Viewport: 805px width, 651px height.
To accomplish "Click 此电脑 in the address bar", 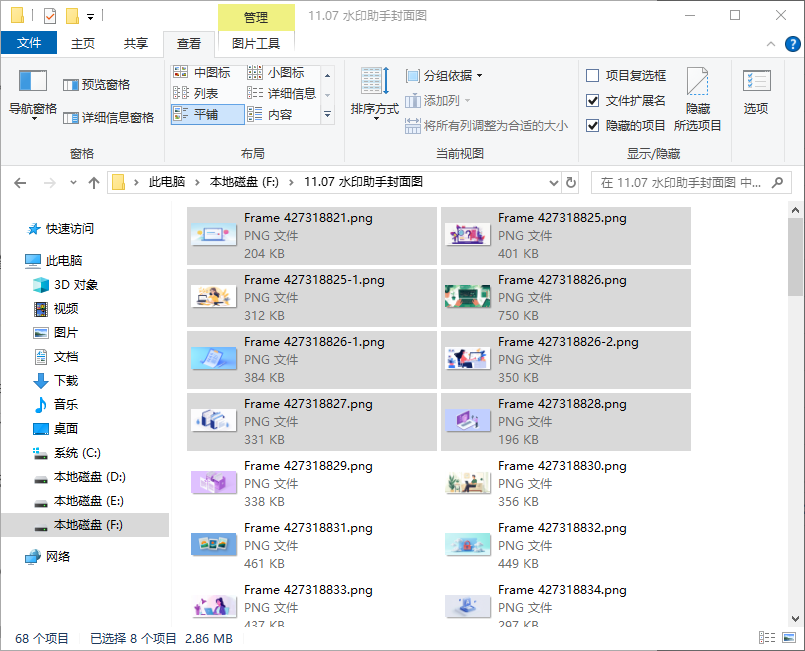I will click(x=167, y=182).
